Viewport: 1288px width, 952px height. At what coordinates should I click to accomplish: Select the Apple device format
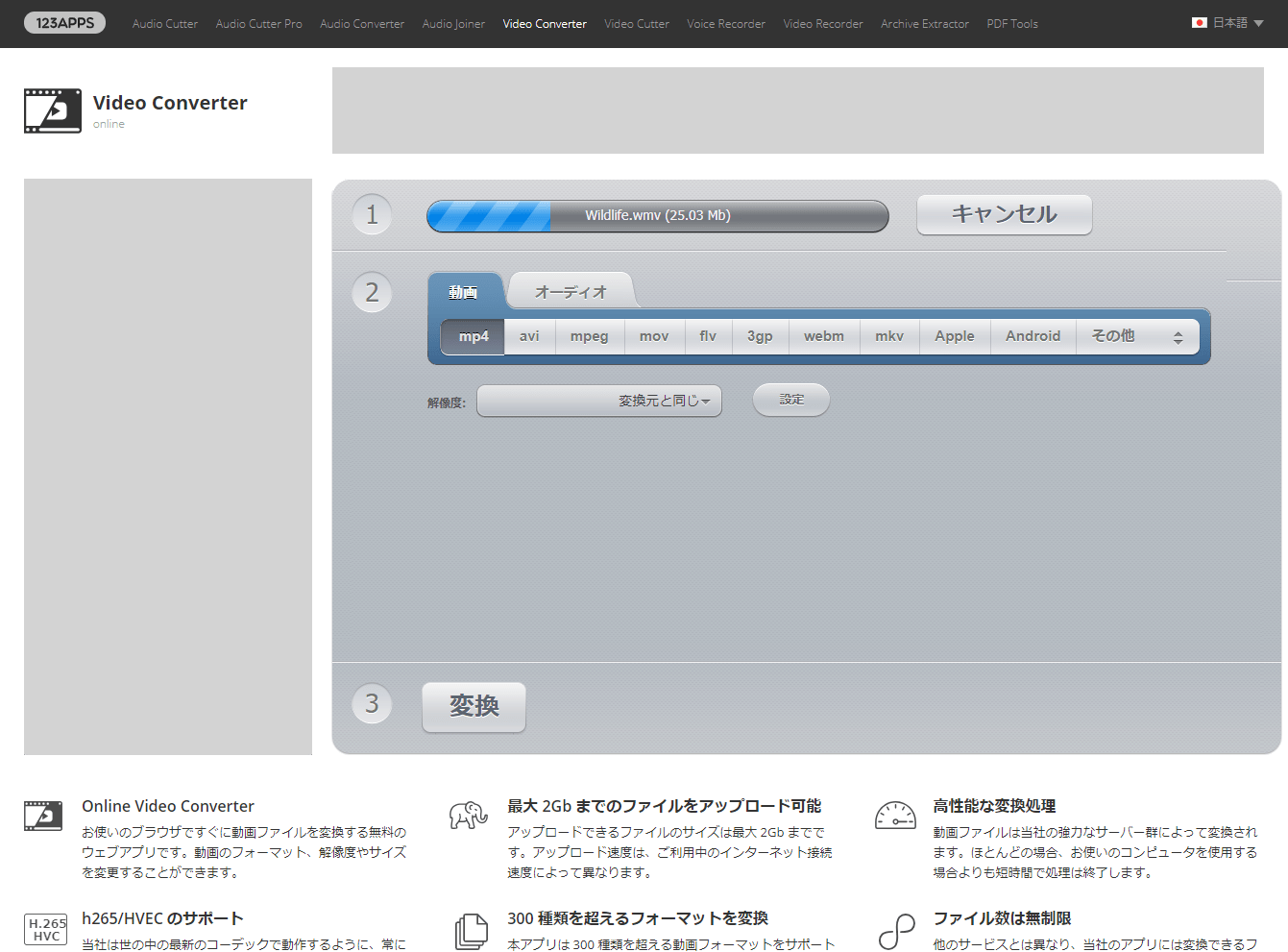[955, 336]
